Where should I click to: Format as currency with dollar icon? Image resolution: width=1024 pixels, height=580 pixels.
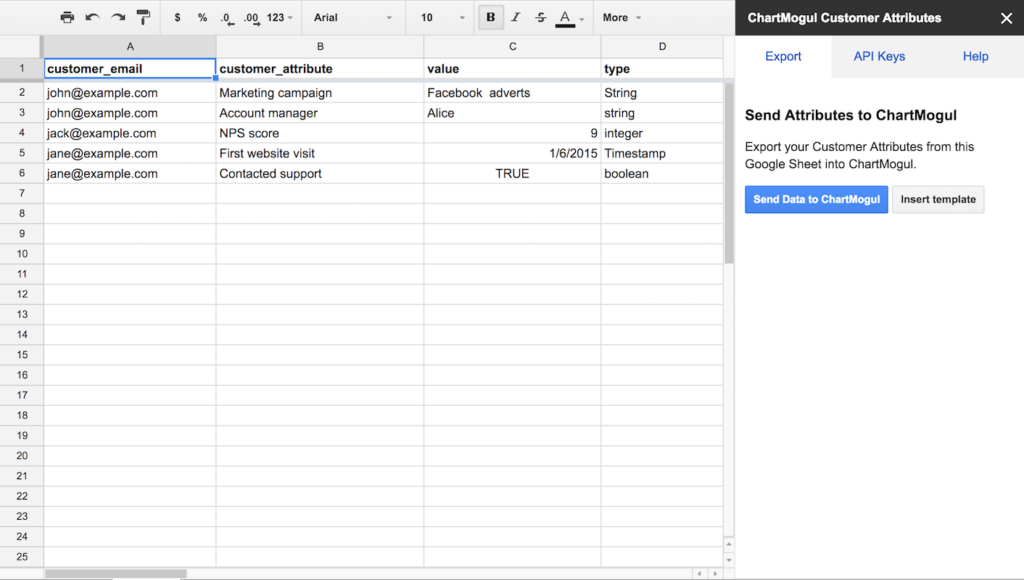[177, 18]
